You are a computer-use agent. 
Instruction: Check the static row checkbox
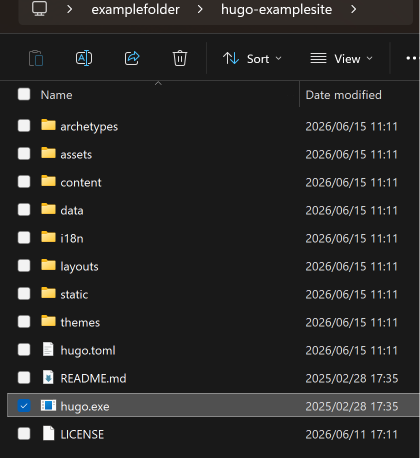24,294
